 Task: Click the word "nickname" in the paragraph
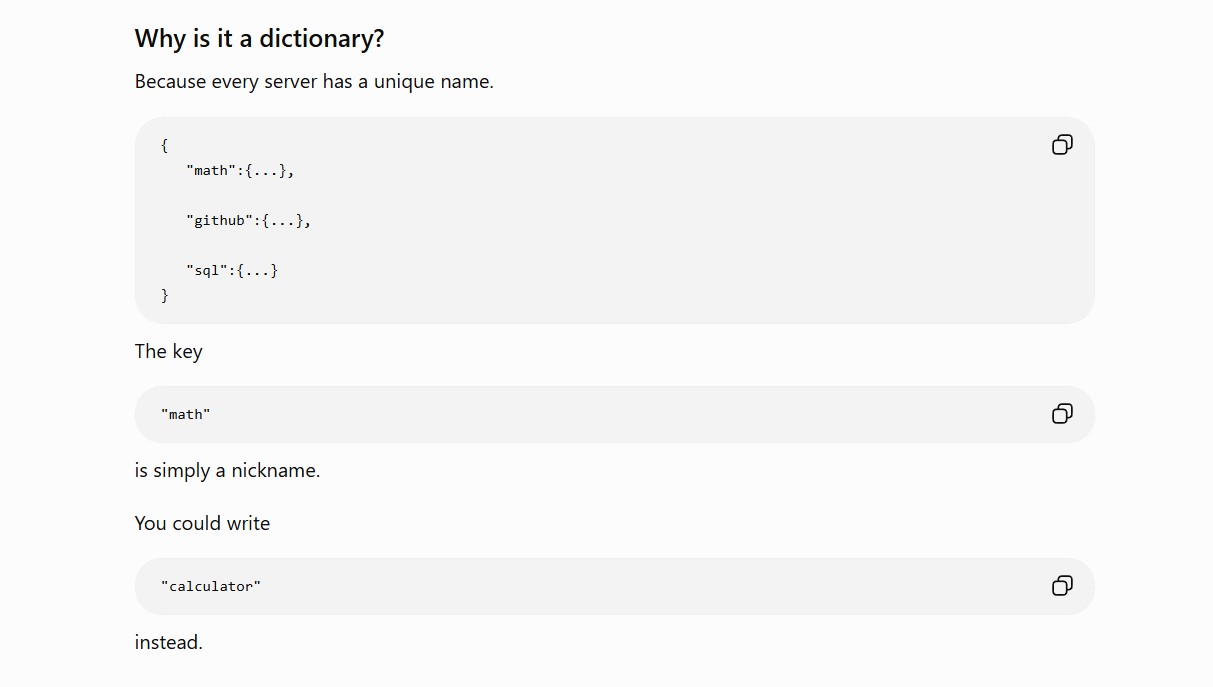pos(273,471)
